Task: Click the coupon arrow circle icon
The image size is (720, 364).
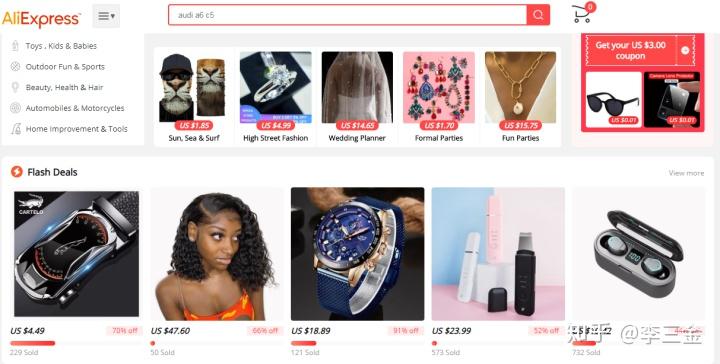Action: tap(685, 50)
